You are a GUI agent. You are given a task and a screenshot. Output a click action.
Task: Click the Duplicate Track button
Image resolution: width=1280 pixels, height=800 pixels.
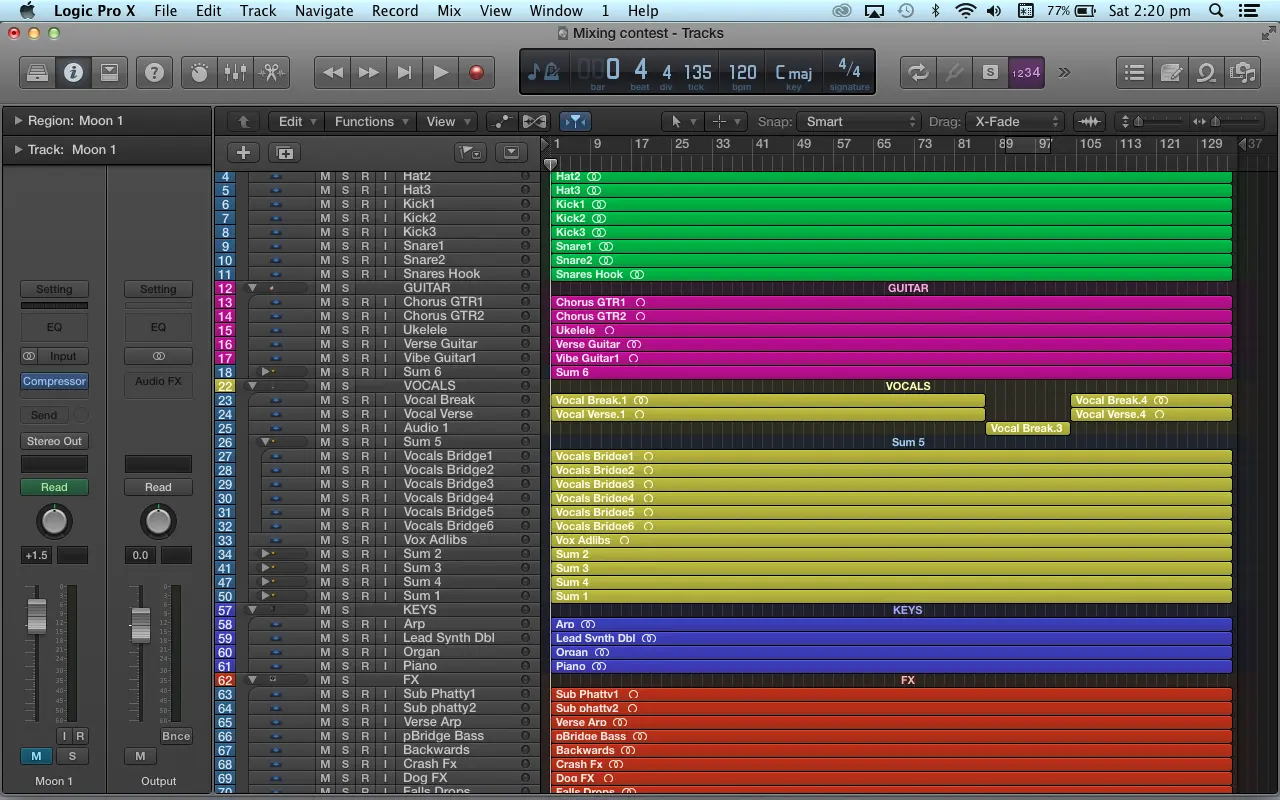click(x=285, y=153)
